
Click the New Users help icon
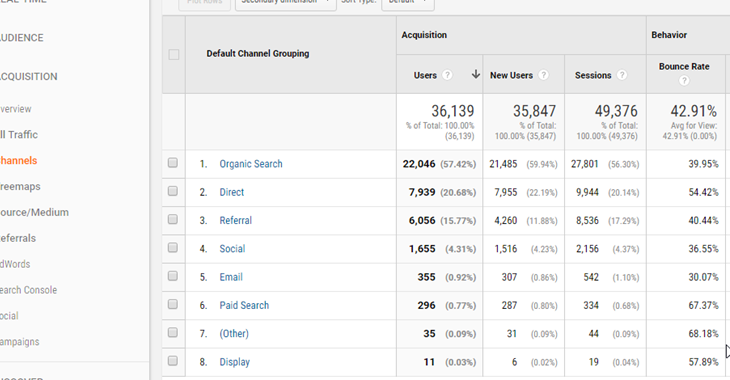point(543,75)
